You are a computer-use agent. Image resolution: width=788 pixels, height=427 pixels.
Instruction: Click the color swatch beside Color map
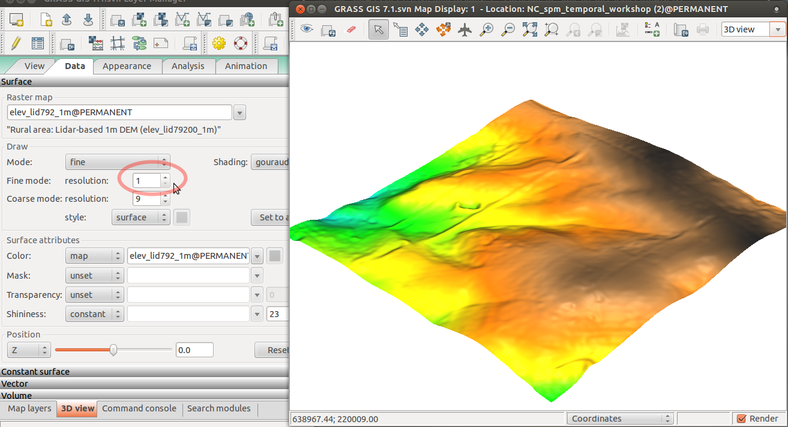click(274, 256)
